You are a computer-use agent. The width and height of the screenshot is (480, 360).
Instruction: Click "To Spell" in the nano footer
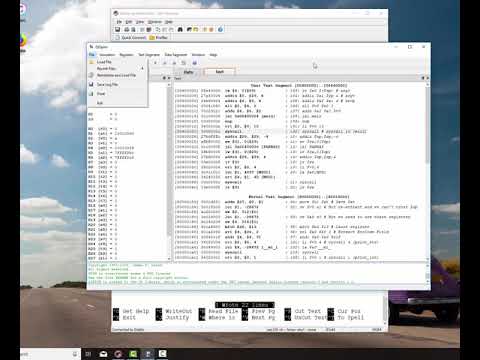coord(350,318)
